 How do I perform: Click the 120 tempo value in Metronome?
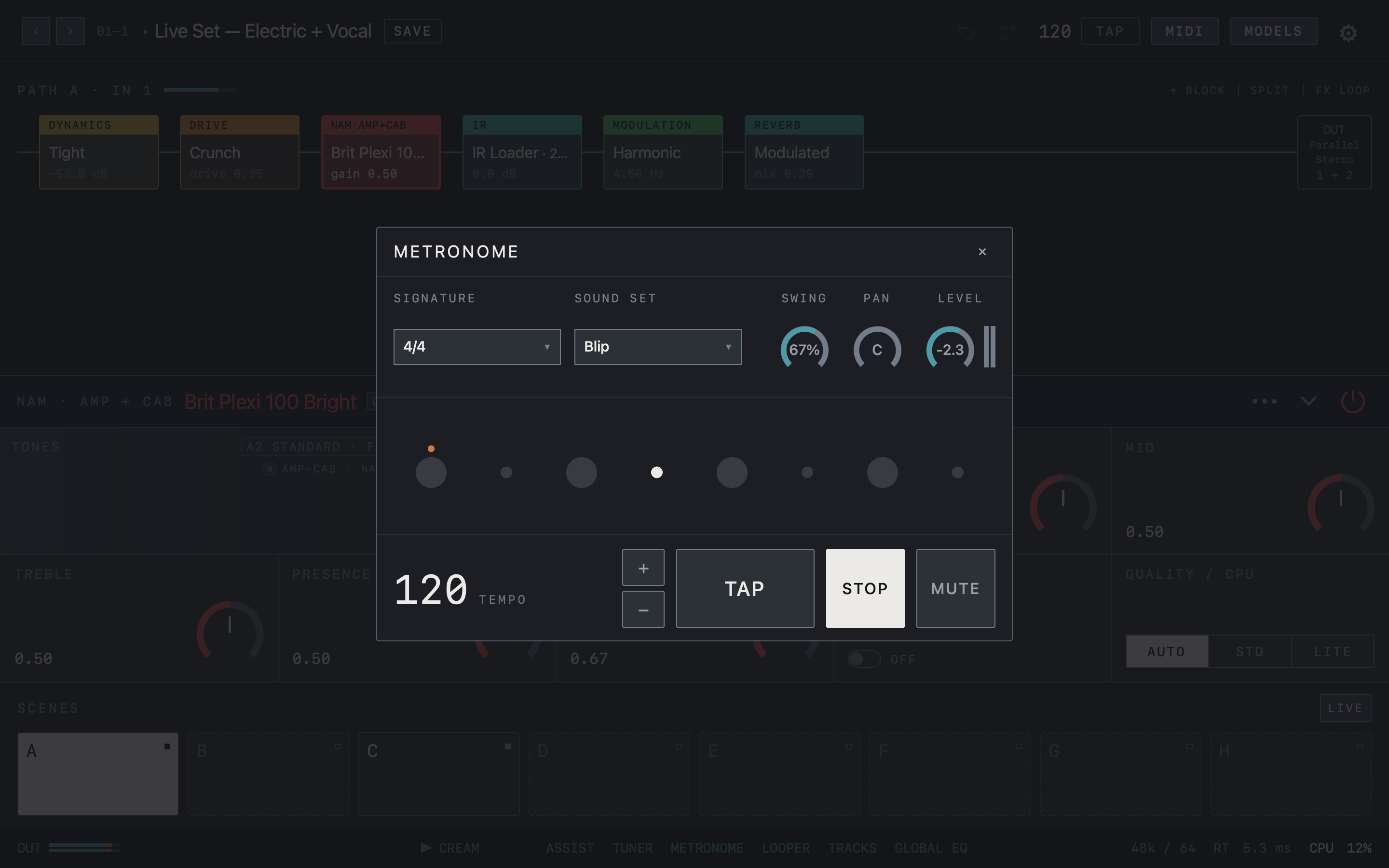tap(431, 590)
